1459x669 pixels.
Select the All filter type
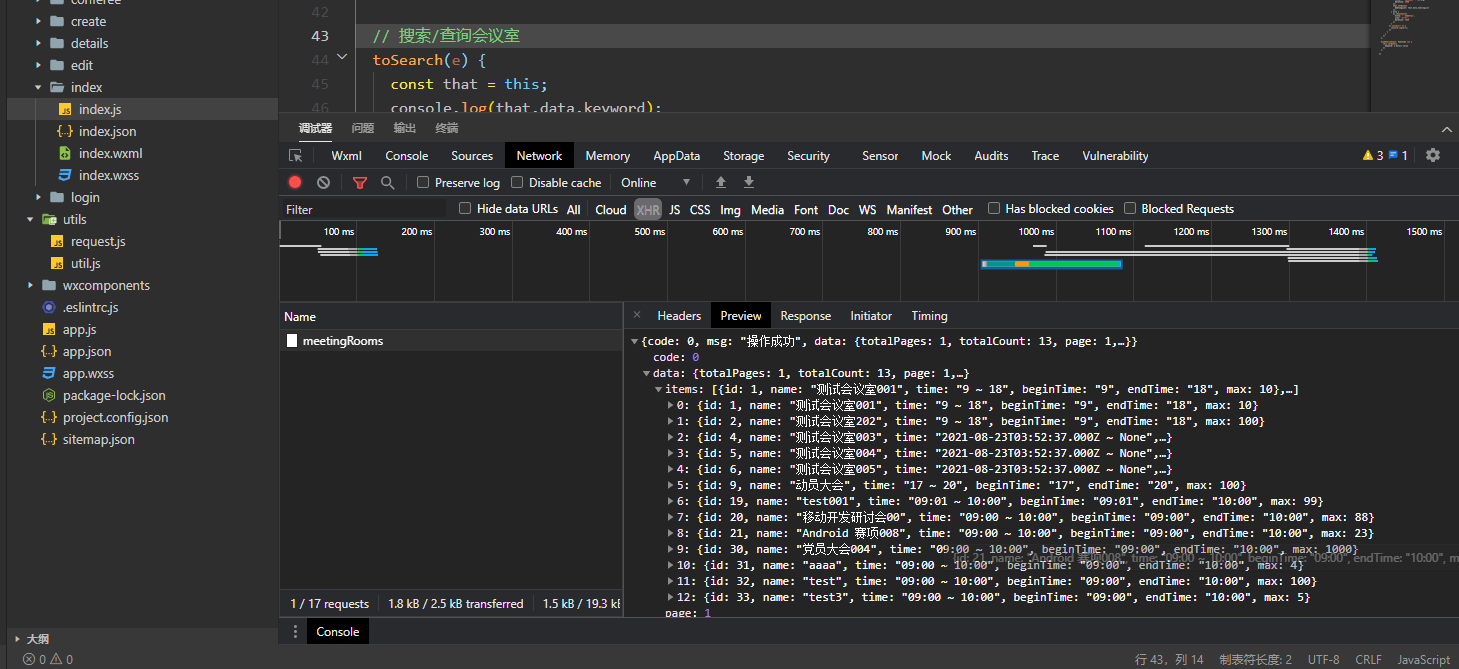574,209
